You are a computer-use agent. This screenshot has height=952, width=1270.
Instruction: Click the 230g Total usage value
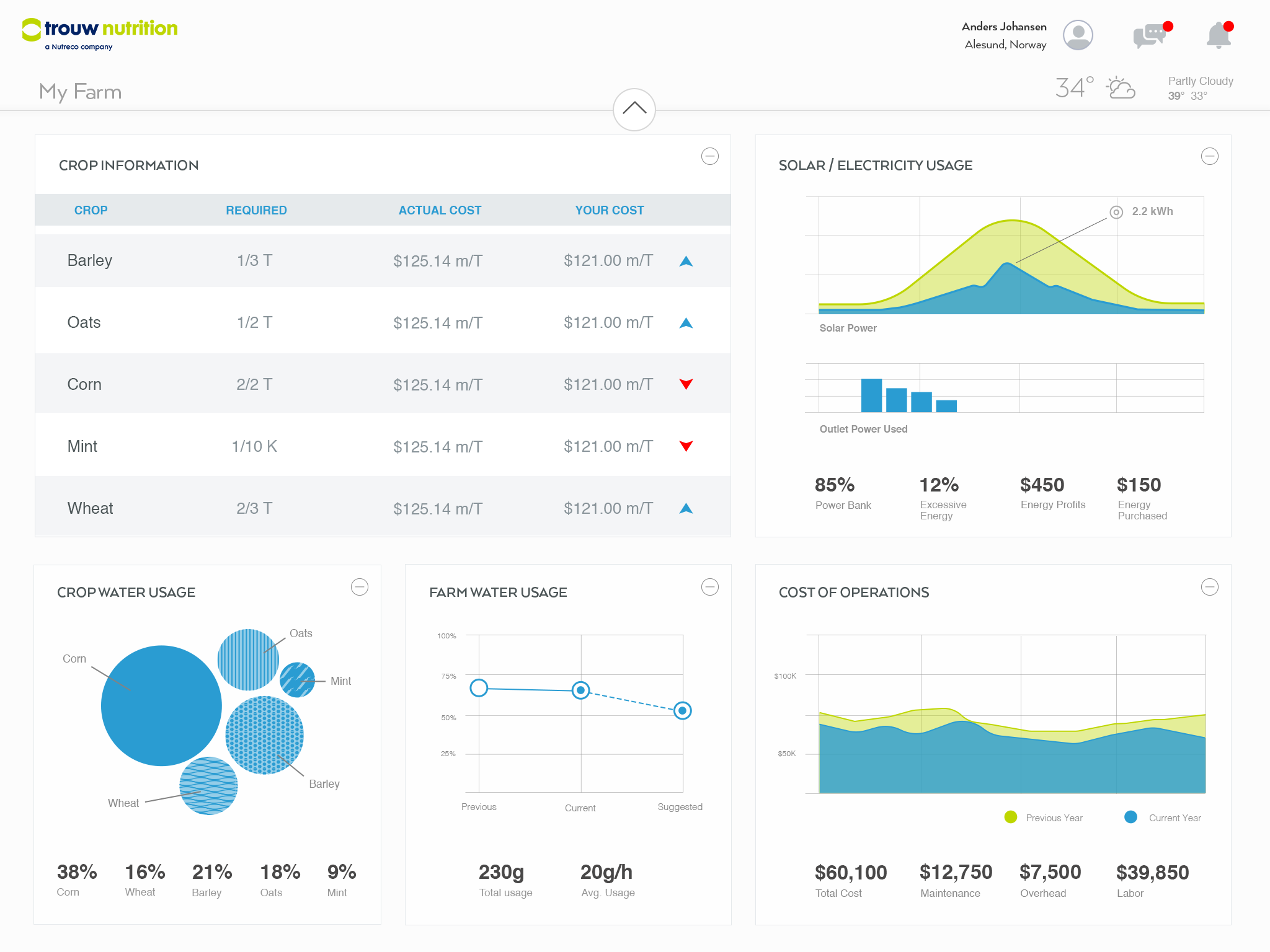[501, 873]
